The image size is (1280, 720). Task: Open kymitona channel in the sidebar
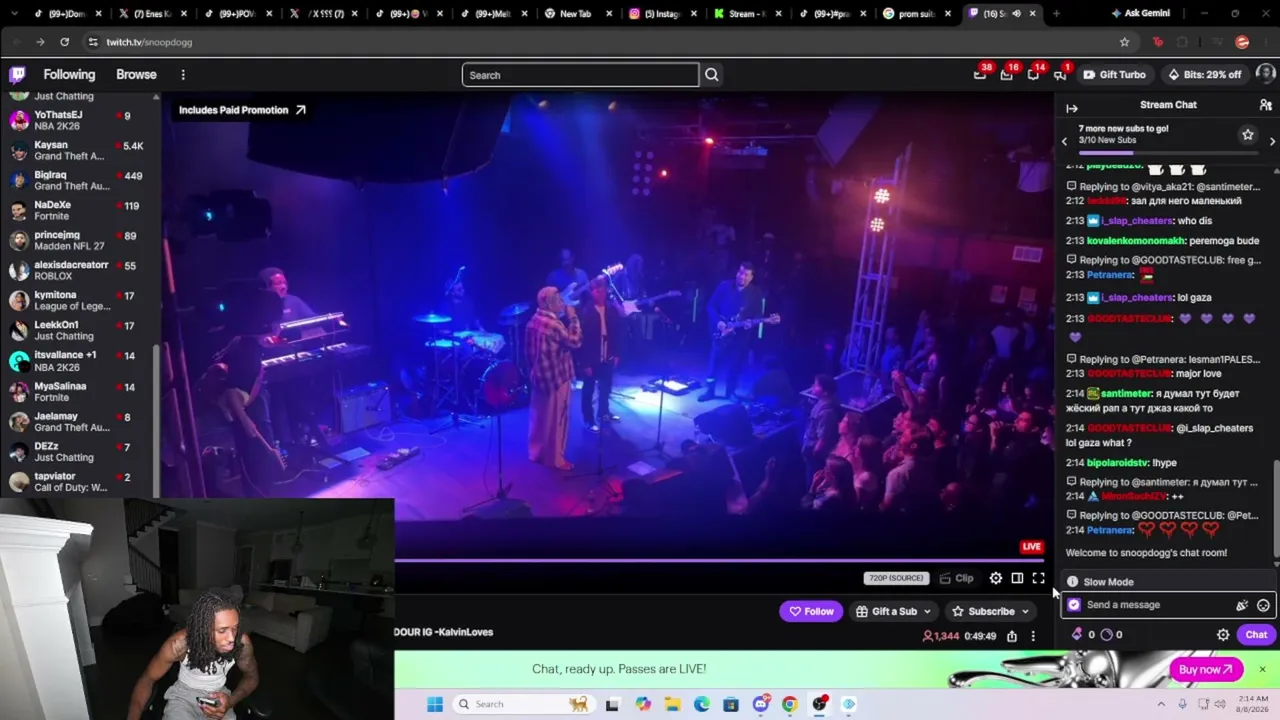coord(80,300)
